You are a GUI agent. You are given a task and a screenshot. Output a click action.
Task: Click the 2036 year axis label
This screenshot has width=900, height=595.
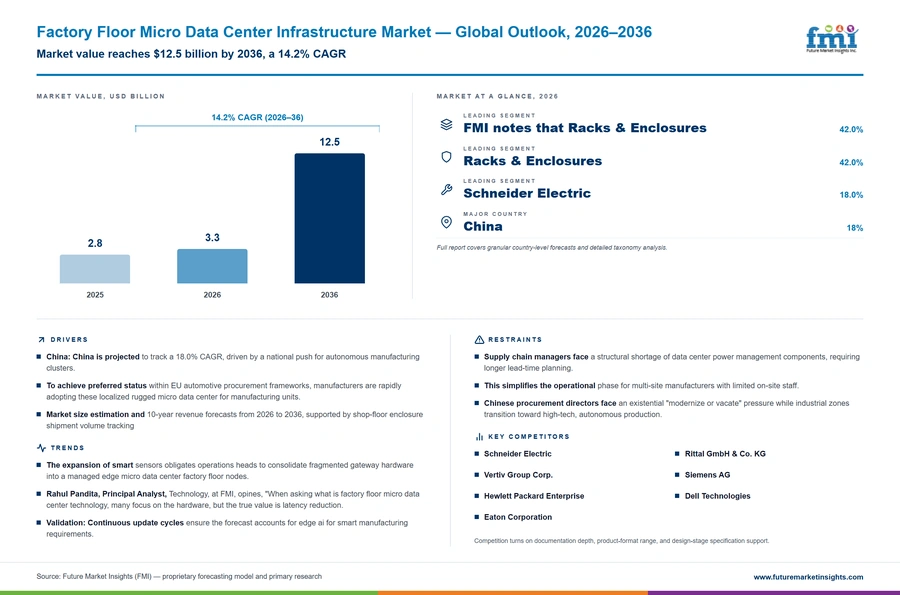click(329, 295)
